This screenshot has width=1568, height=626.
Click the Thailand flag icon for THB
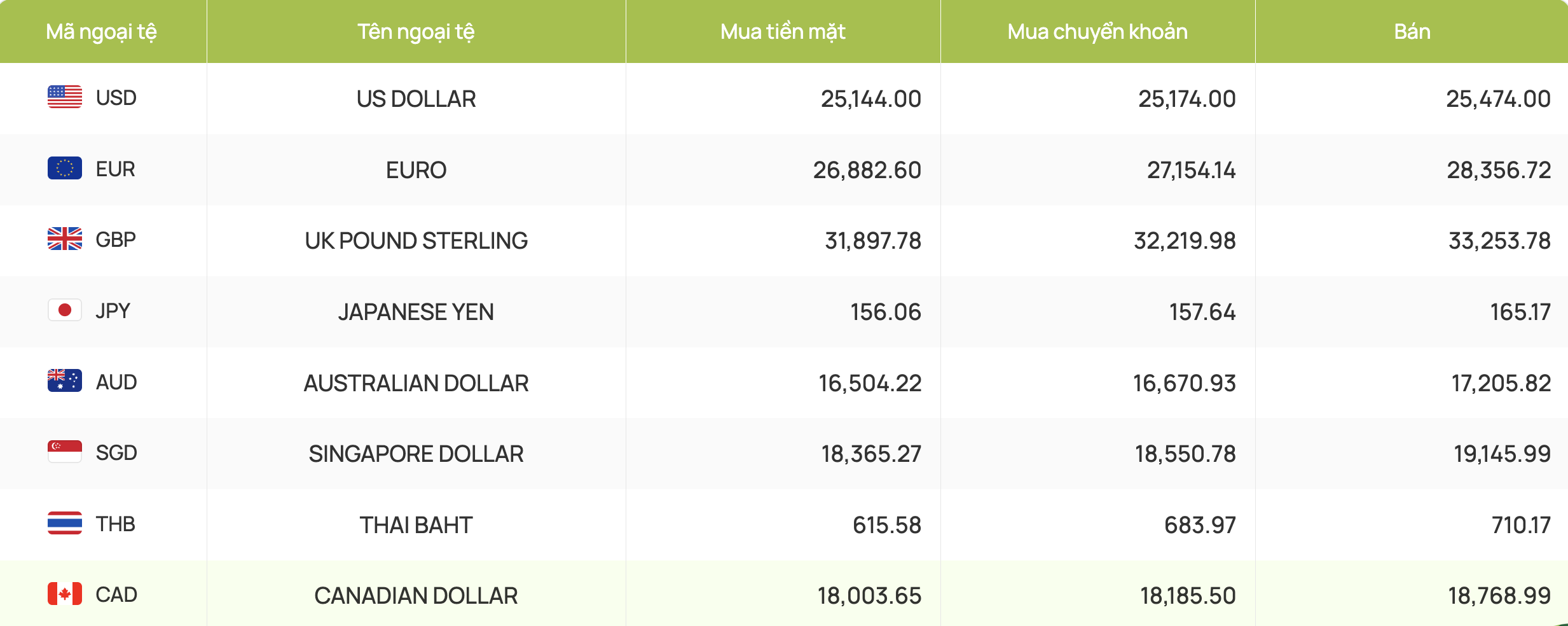65,524
